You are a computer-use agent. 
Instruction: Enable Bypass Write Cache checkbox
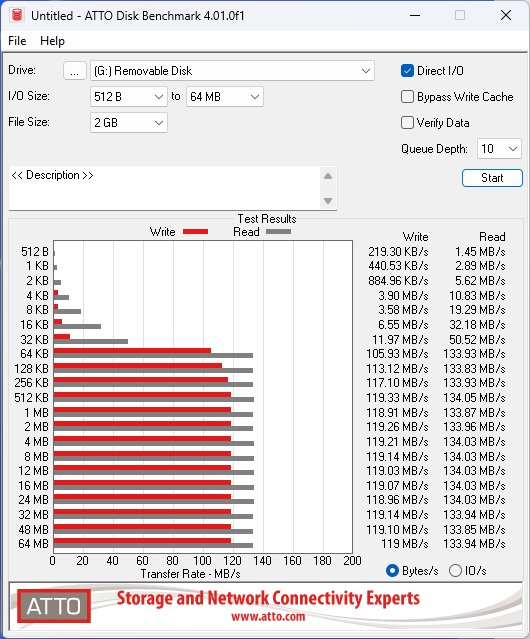(x=407, y=97)
